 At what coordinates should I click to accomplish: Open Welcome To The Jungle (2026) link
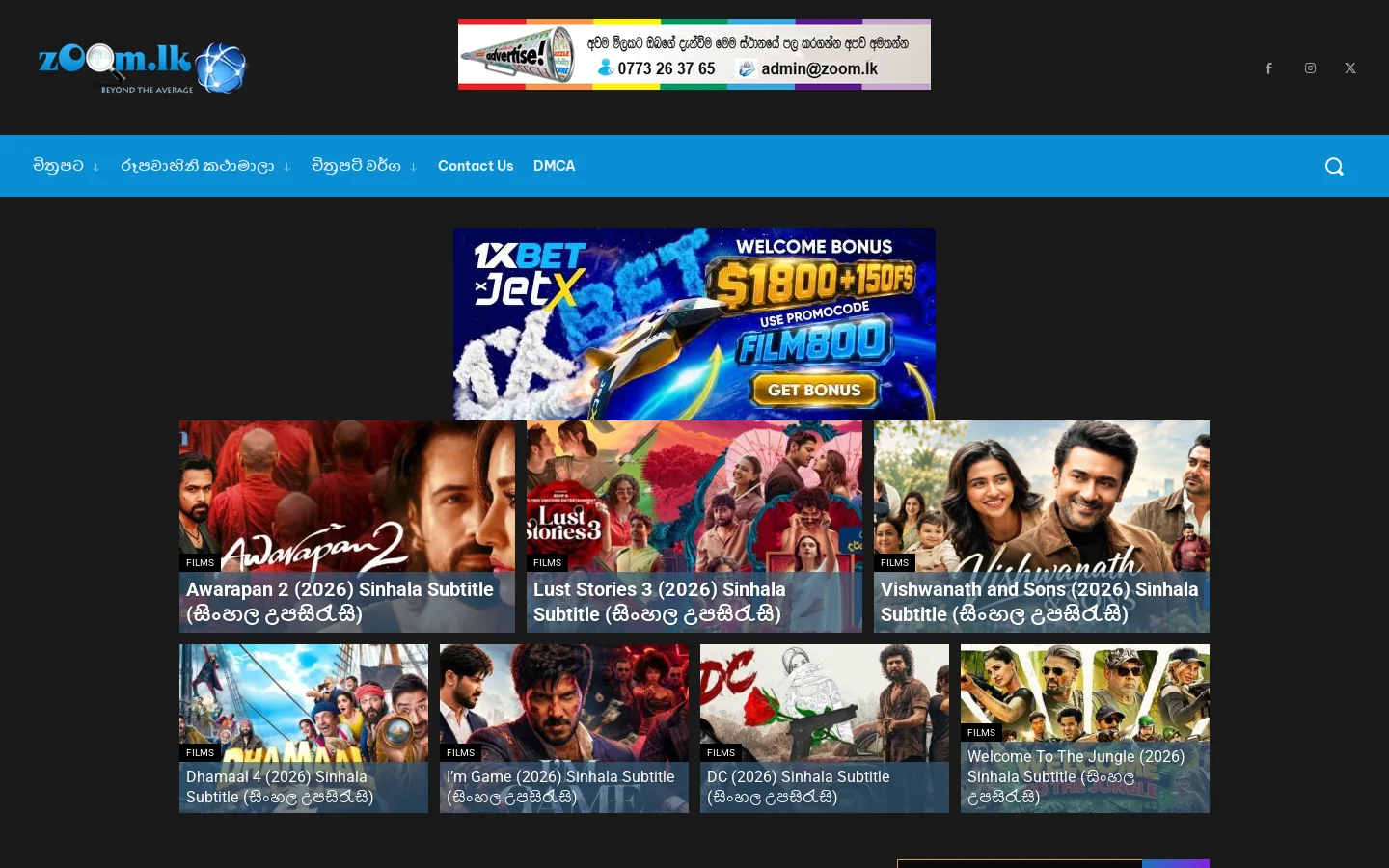pyautogui.click(x=1076, y=776)
